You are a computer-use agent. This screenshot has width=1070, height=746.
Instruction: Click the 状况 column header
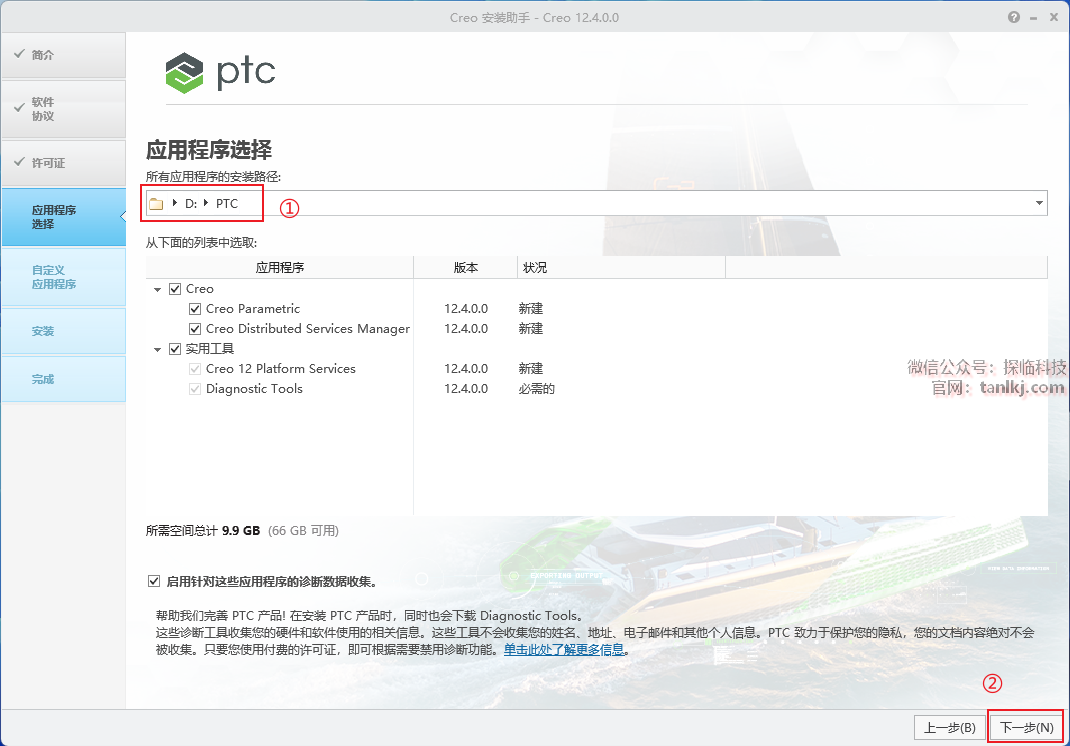click(621, 268)
